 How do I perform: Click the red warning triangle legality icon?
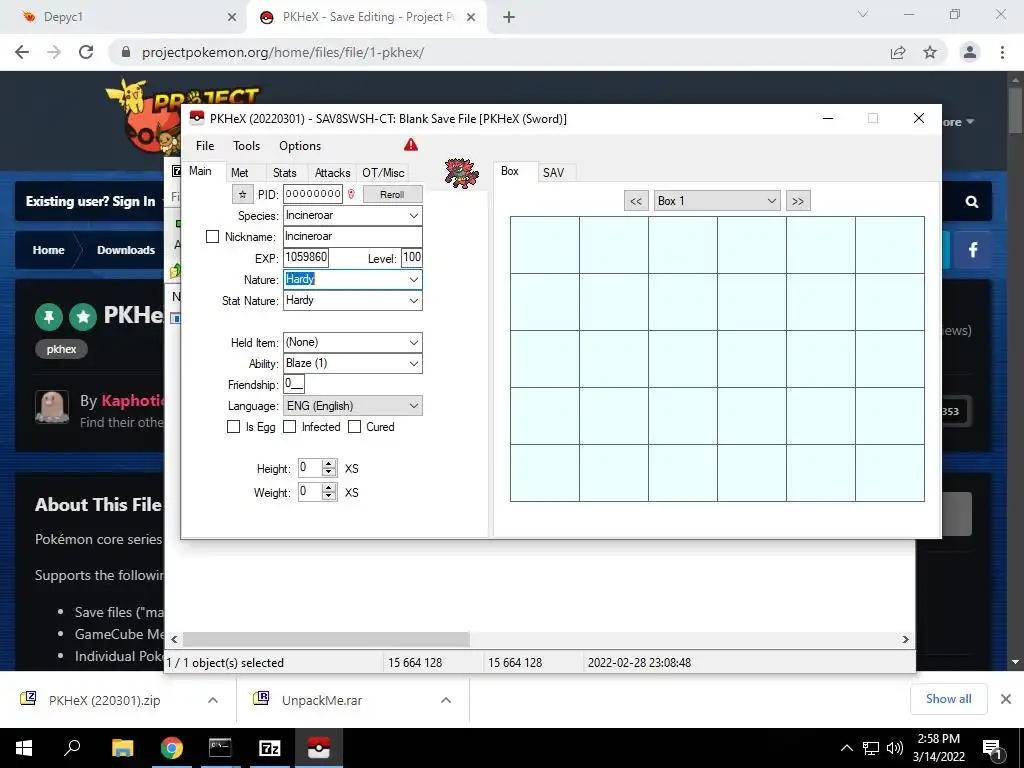410,145
